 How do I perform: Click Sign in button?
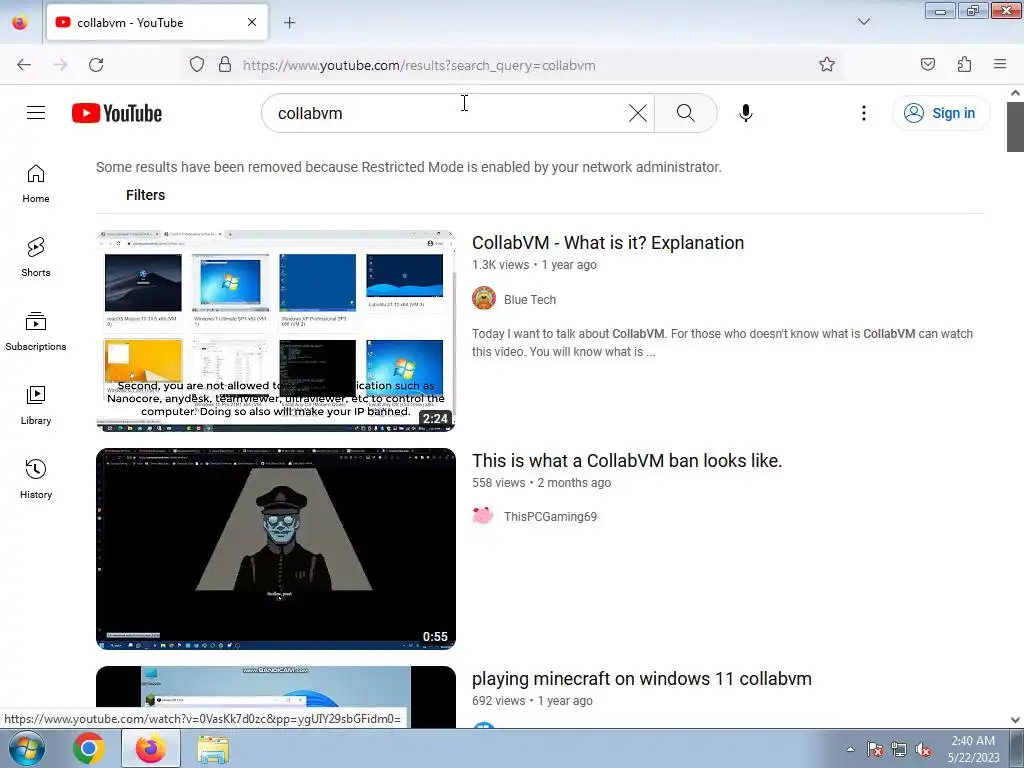click(x=941, y=113)
